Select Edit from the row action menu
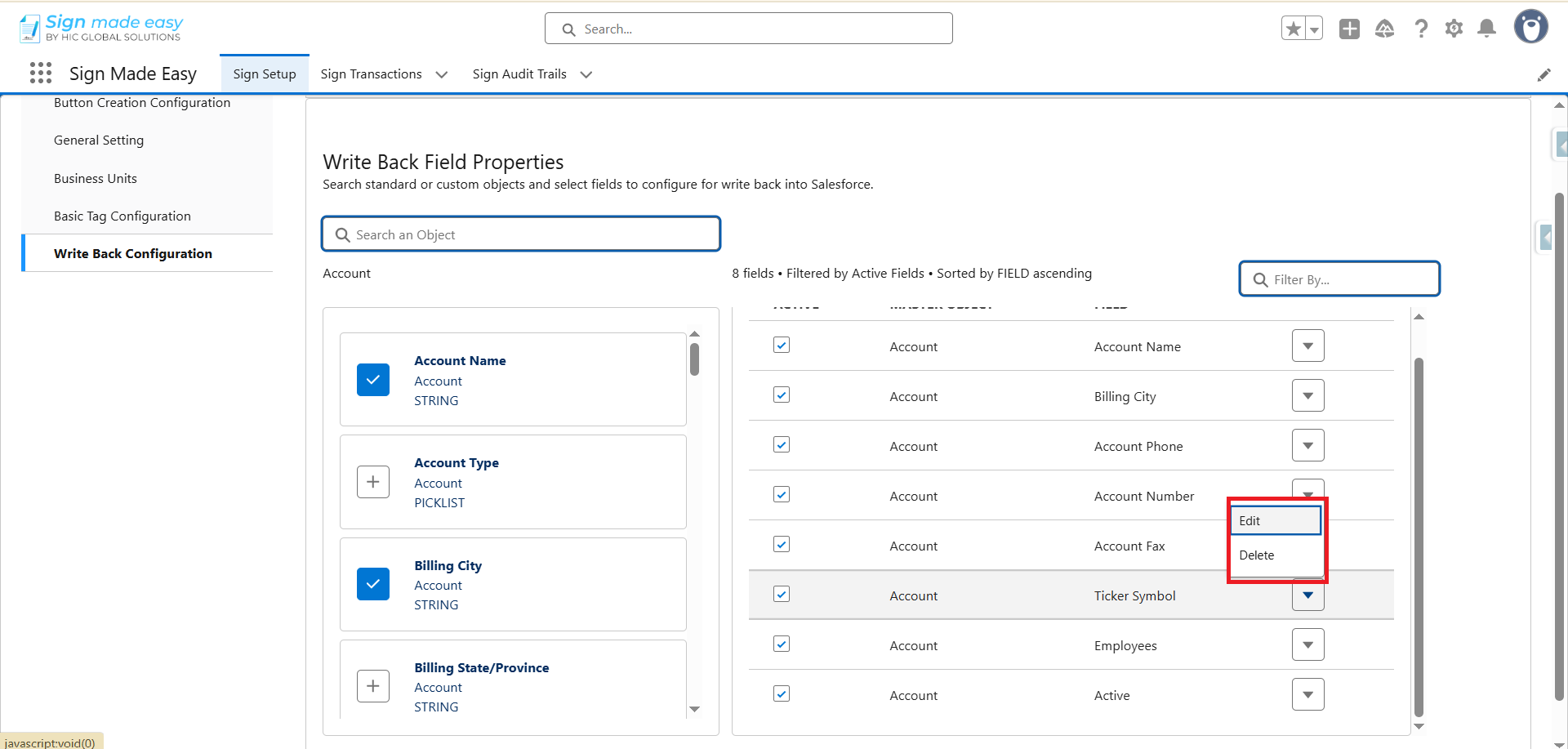The width and height of the screenshot is (1568, 749). point(1274,521)
